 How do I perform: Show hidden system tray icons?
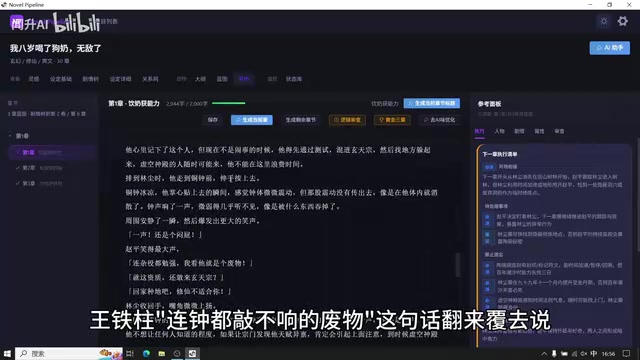tap(544, 353)
